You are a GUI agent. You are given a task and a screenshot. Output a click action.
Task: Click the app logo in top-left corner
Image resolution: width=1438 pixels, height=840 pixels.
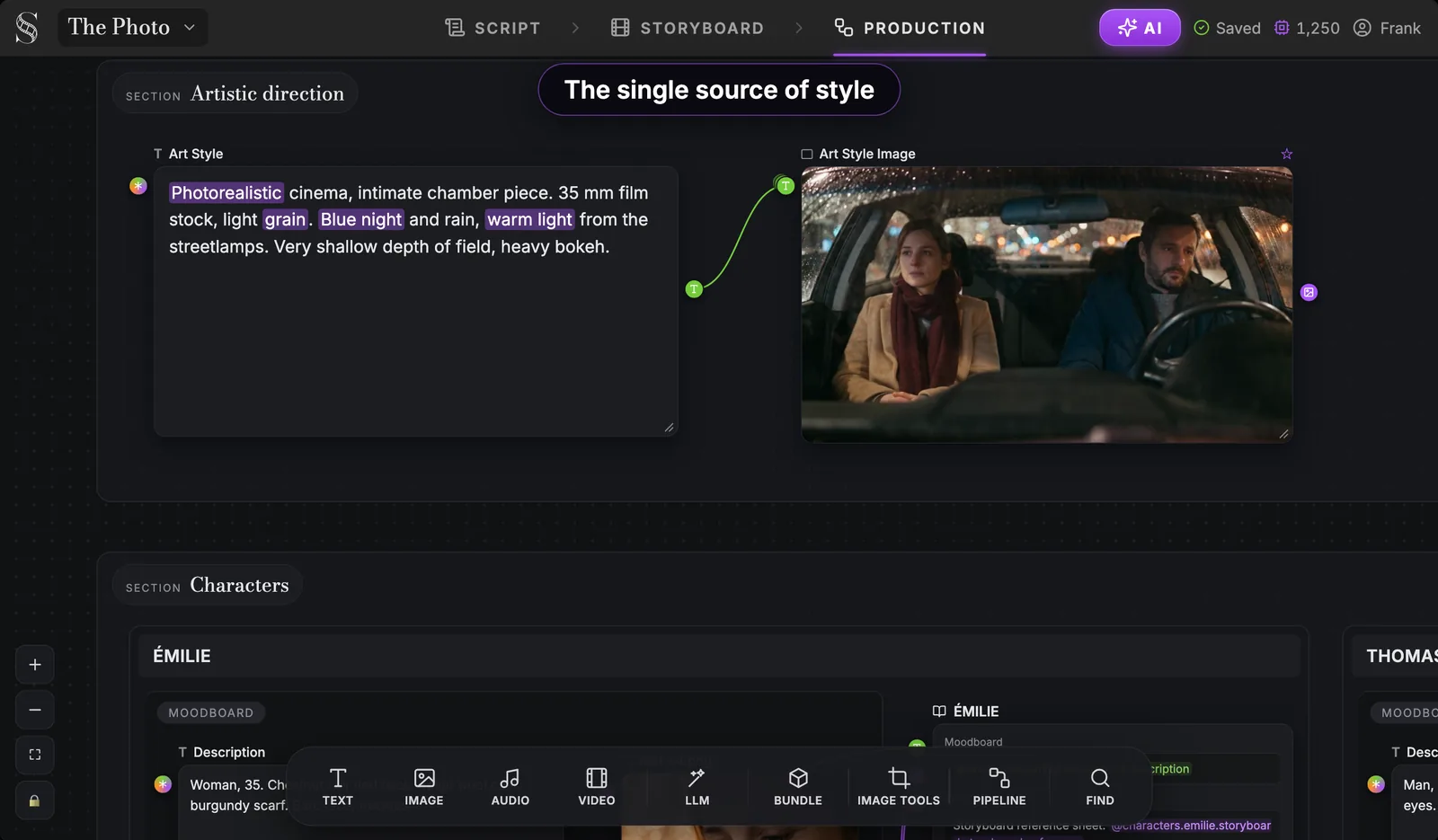coord(27,28)
